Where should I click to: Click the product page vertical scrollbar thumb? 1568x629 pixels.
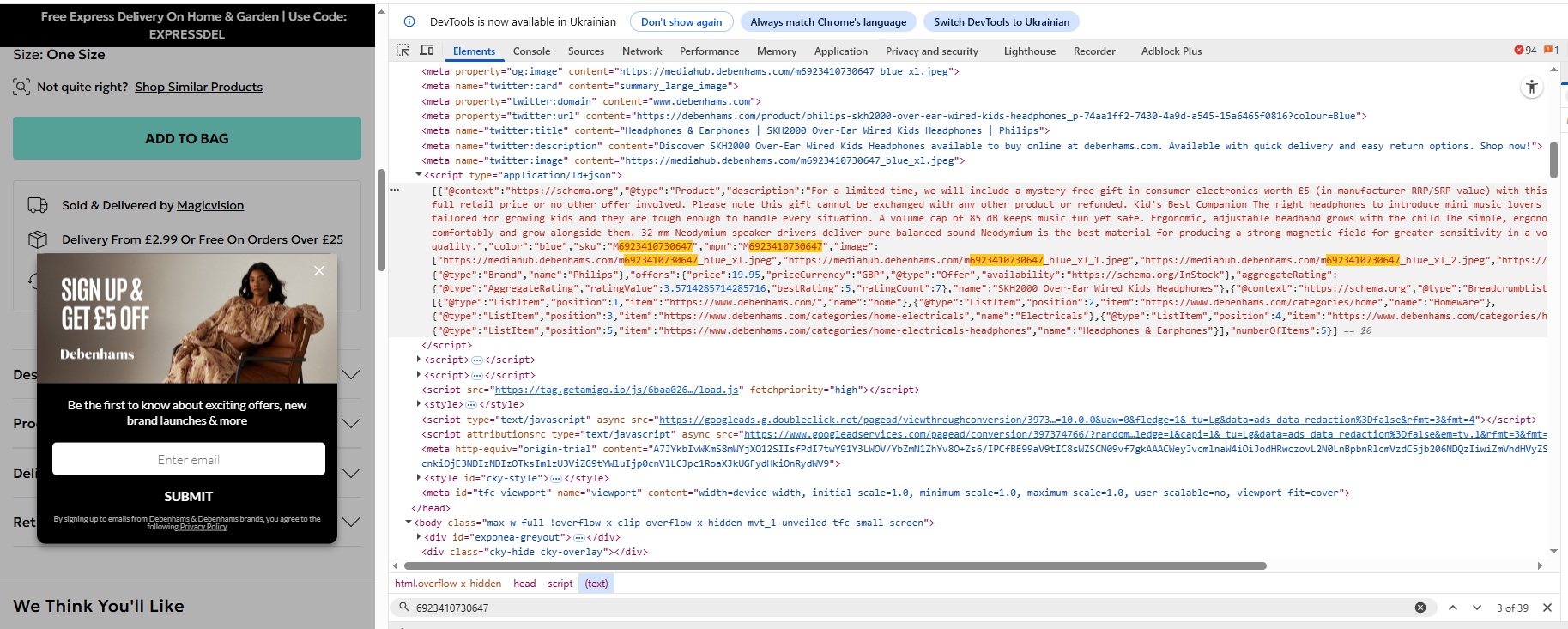[382, 220]
